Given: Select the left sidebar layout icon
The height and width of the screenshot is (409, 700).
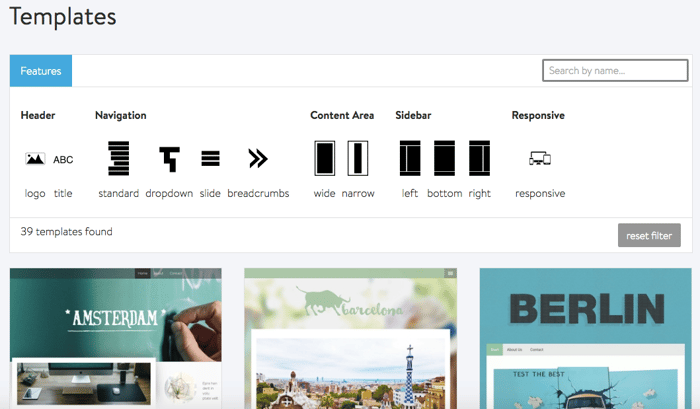Looking at the screenshot, I should [x=410, y=158].
